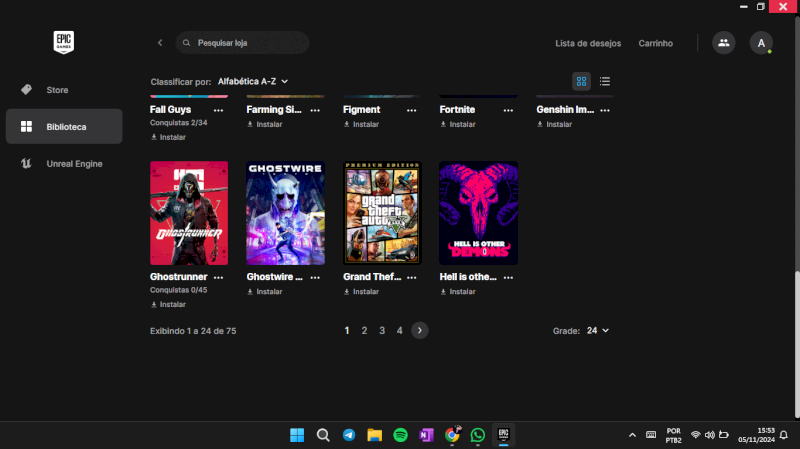This screenshot has height=449, width=800.
Task: Open the Store sidebar section
Action: click(57, 90)
